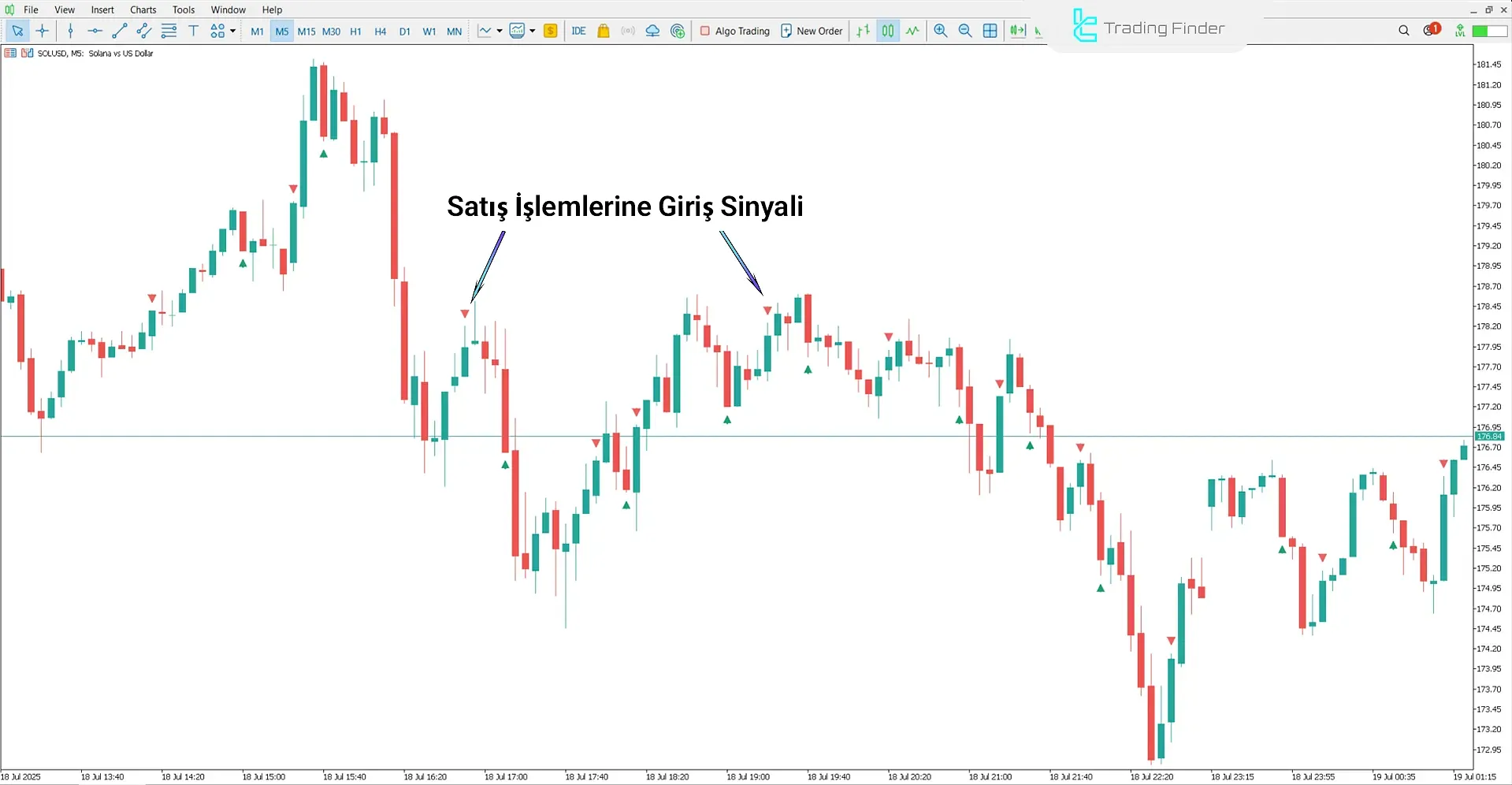This screenshot has height=785, width=1512.
Task: Open the tile windows grid icon
Action: 990,31
